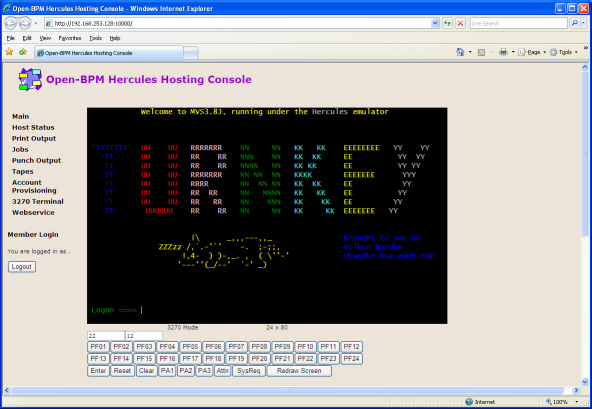
Task: Click the Stop loading red X icon
Action: click(x=460, y=23)
